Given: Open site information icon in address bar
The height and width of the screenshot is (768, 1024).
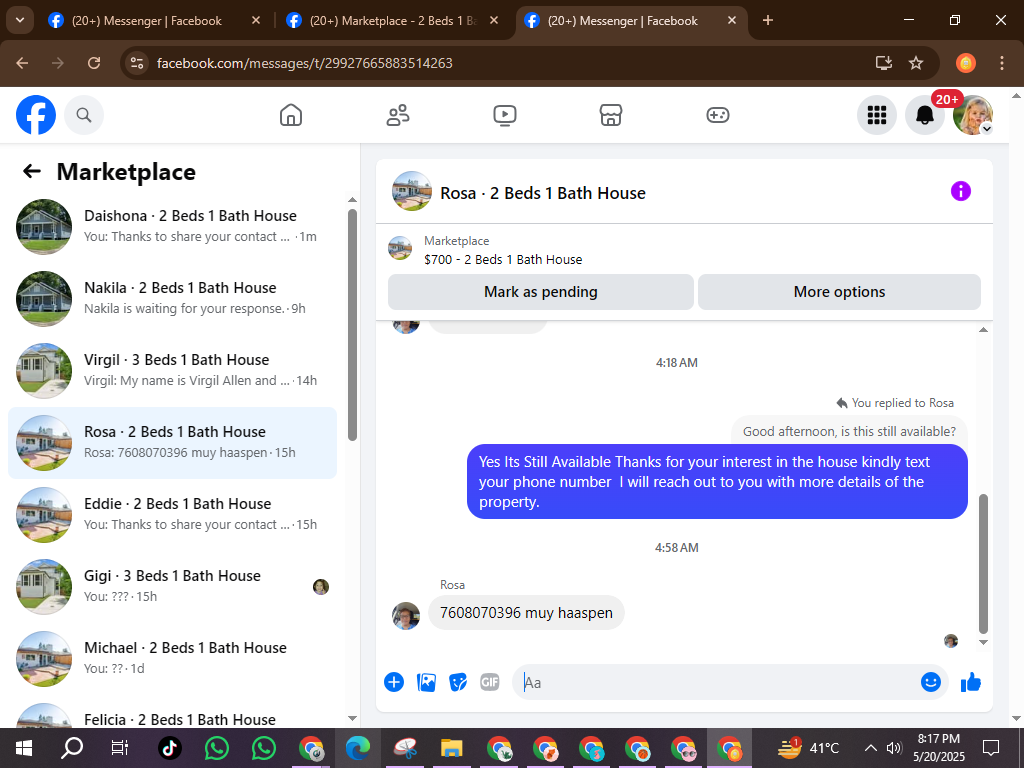Looking at the screenshot, I should (x=136, y=63).
